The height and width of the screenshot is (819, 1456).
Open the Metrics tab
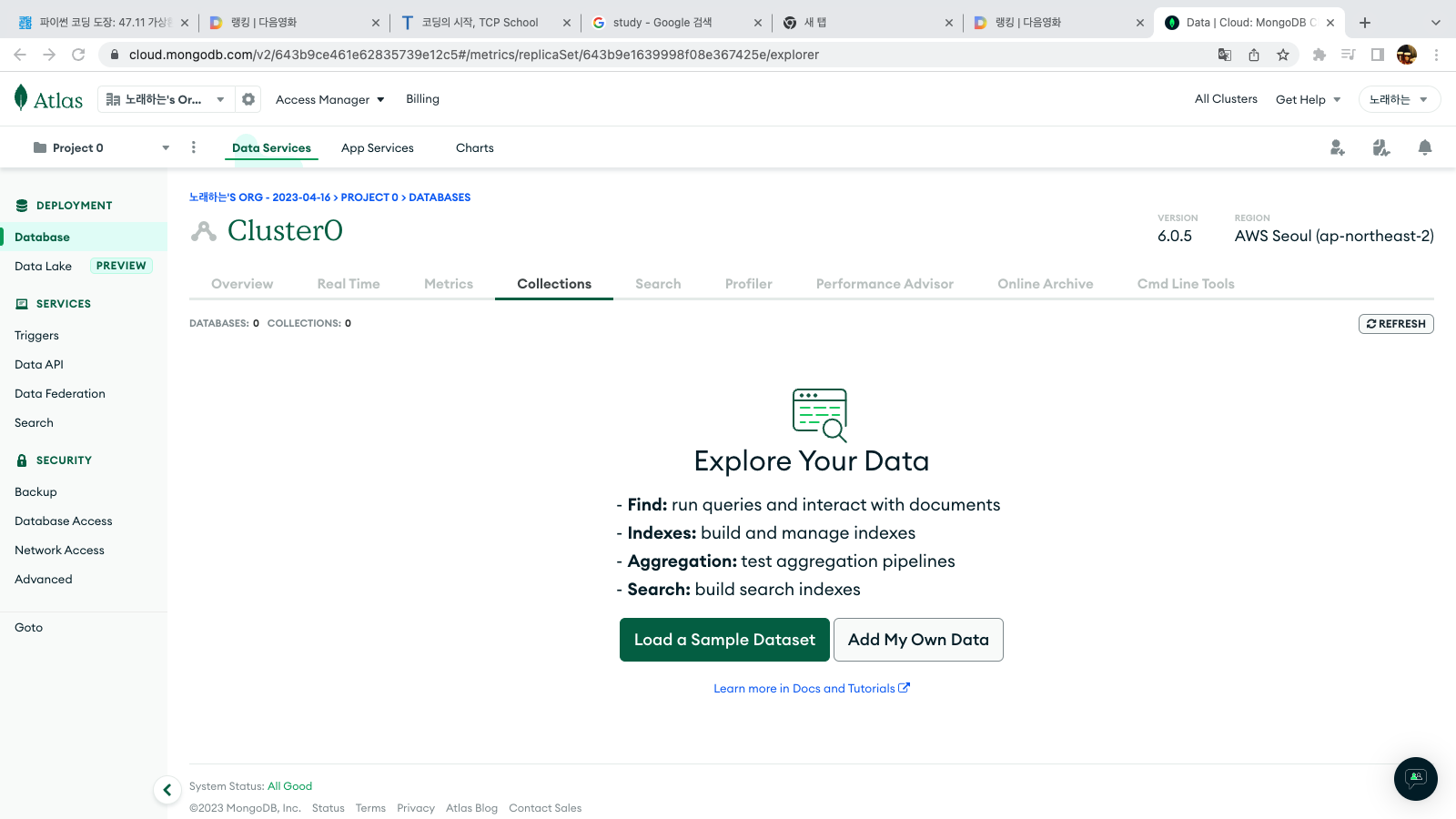(x=449, y=284)
